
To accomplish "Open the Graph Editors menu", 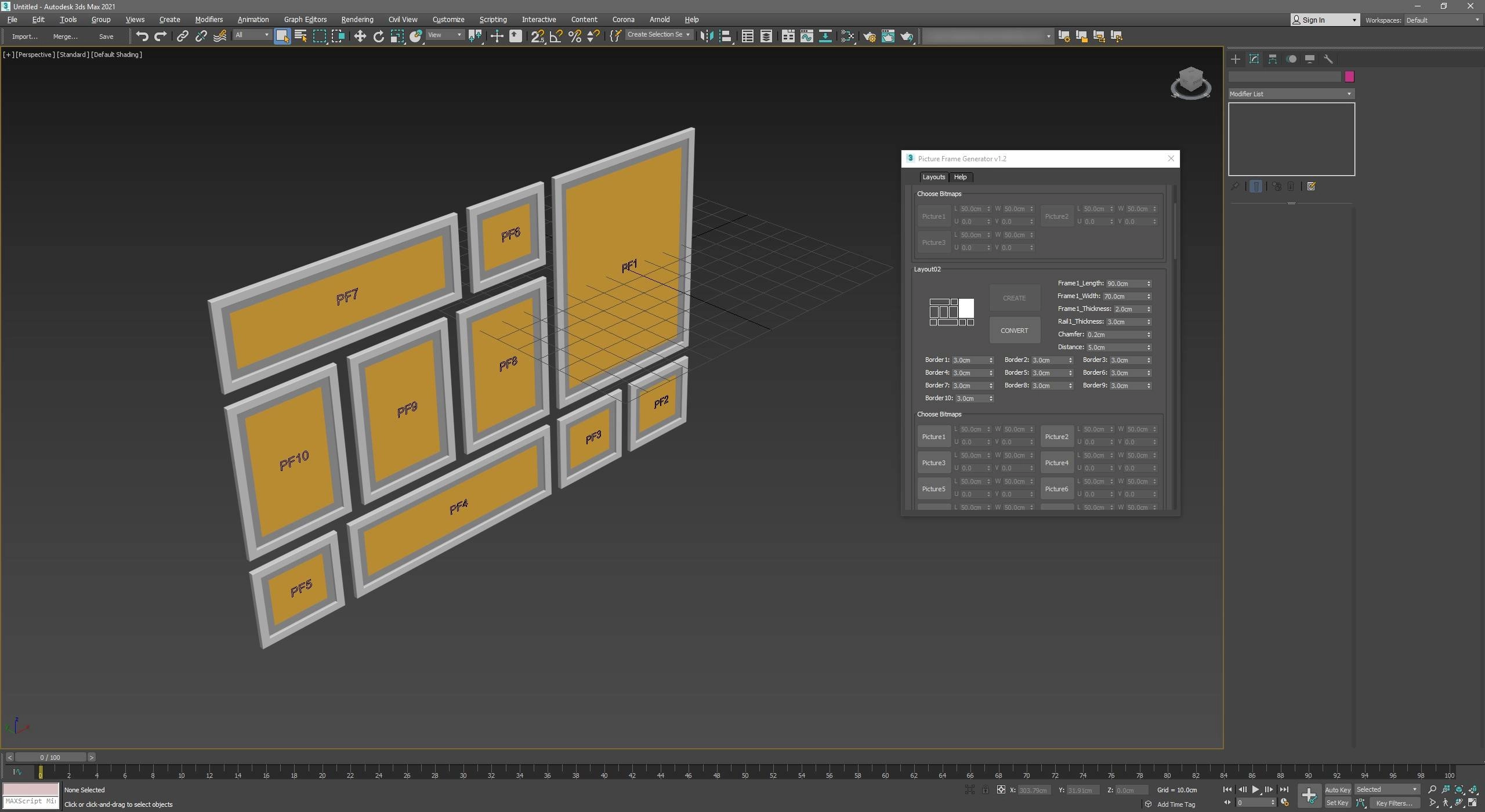I will tap(305, 19).
